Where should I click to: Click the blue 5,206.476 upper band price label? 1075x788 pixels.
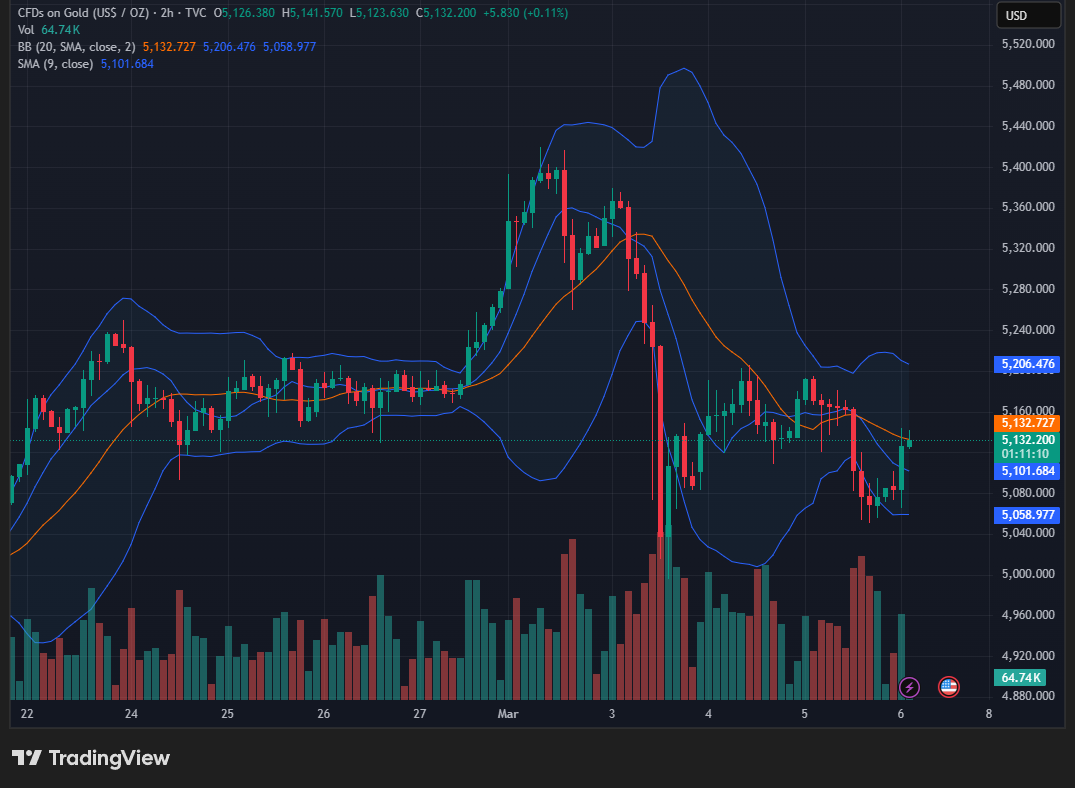1027,365
